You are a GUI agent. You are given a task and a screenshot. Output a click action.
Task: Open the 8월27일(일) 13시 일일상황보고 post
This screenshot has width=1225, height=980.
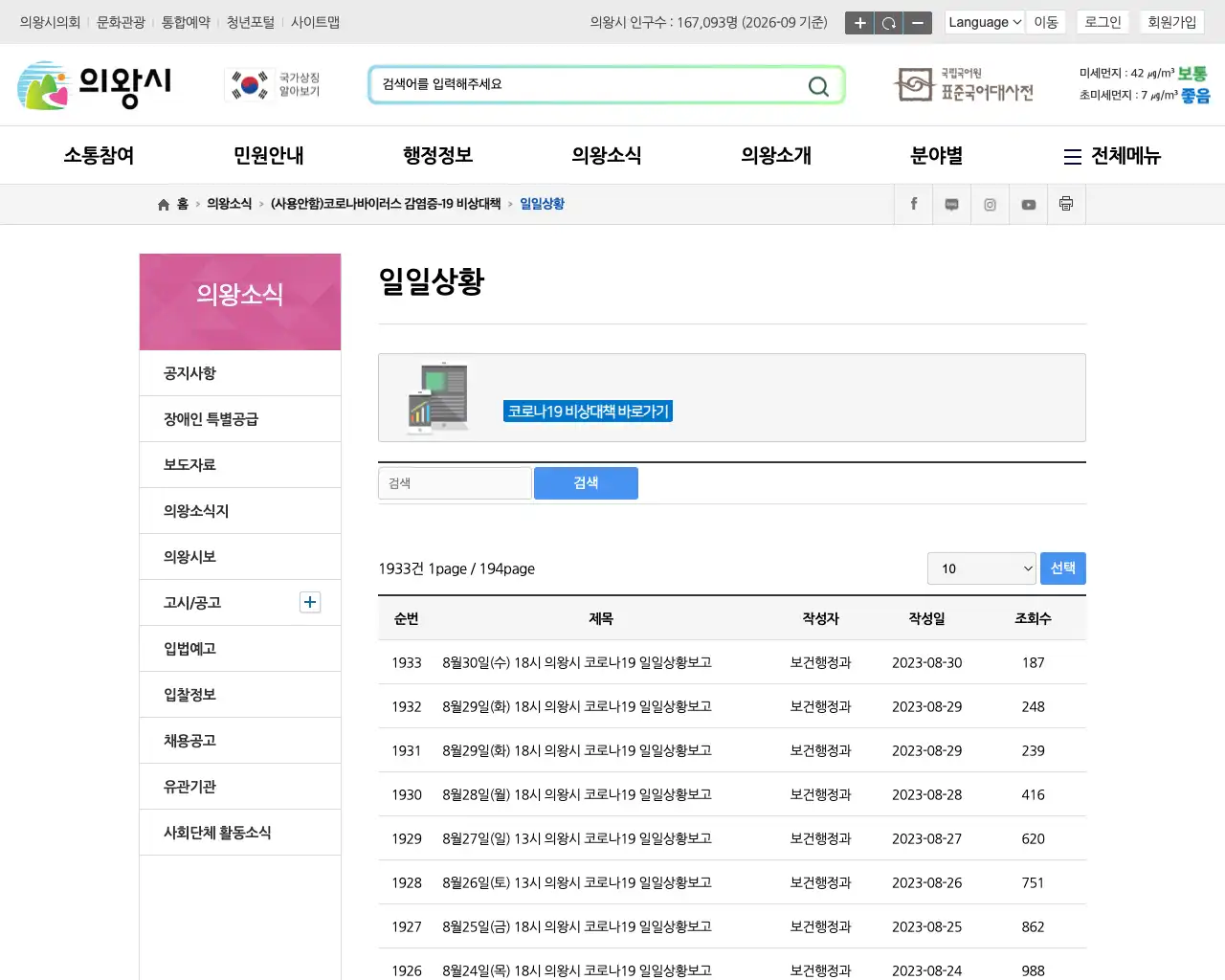[577, 838]
